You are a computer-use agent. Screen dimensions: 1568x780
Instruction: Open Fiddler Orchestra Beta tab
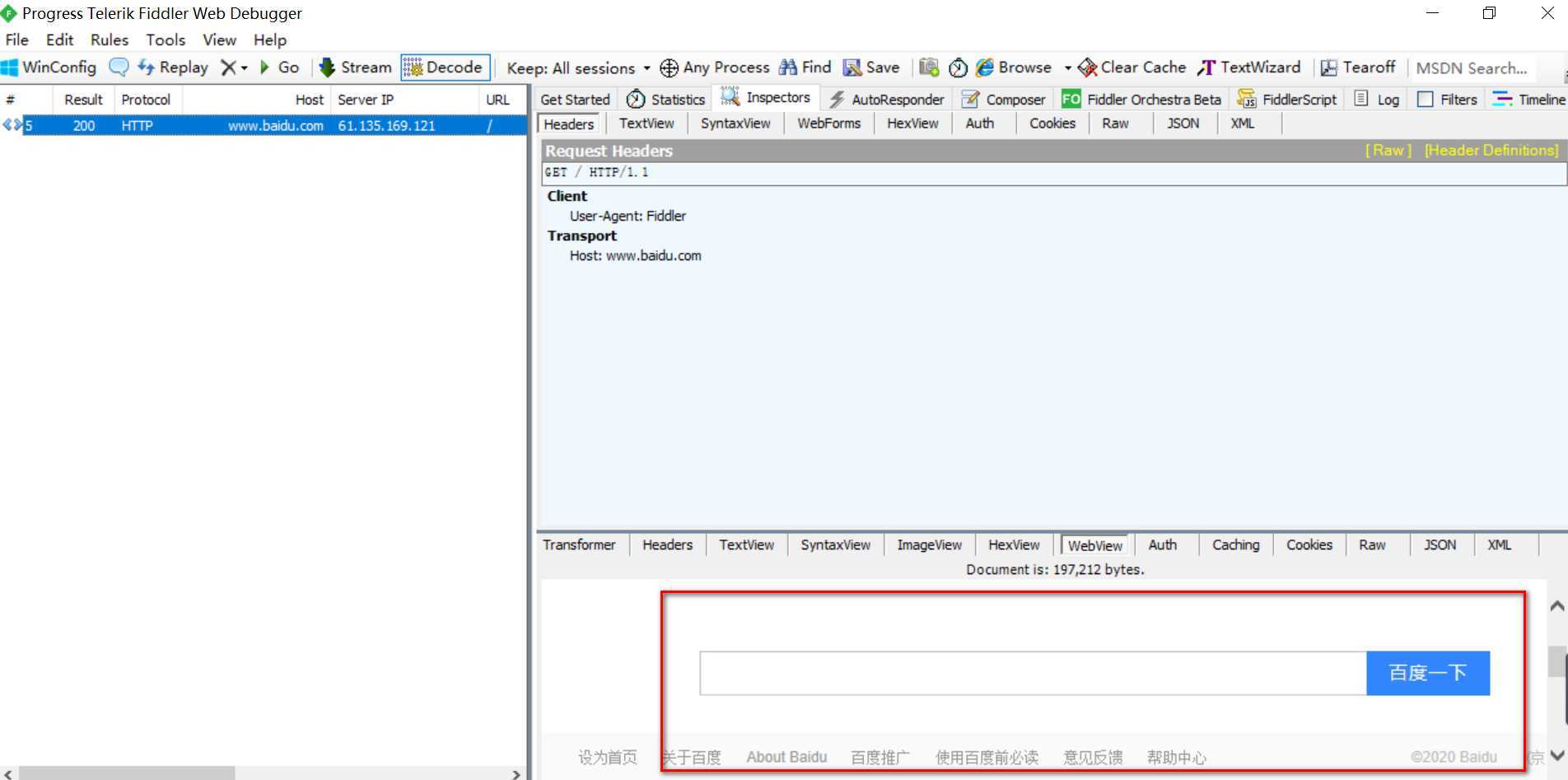coord(1141,100)
